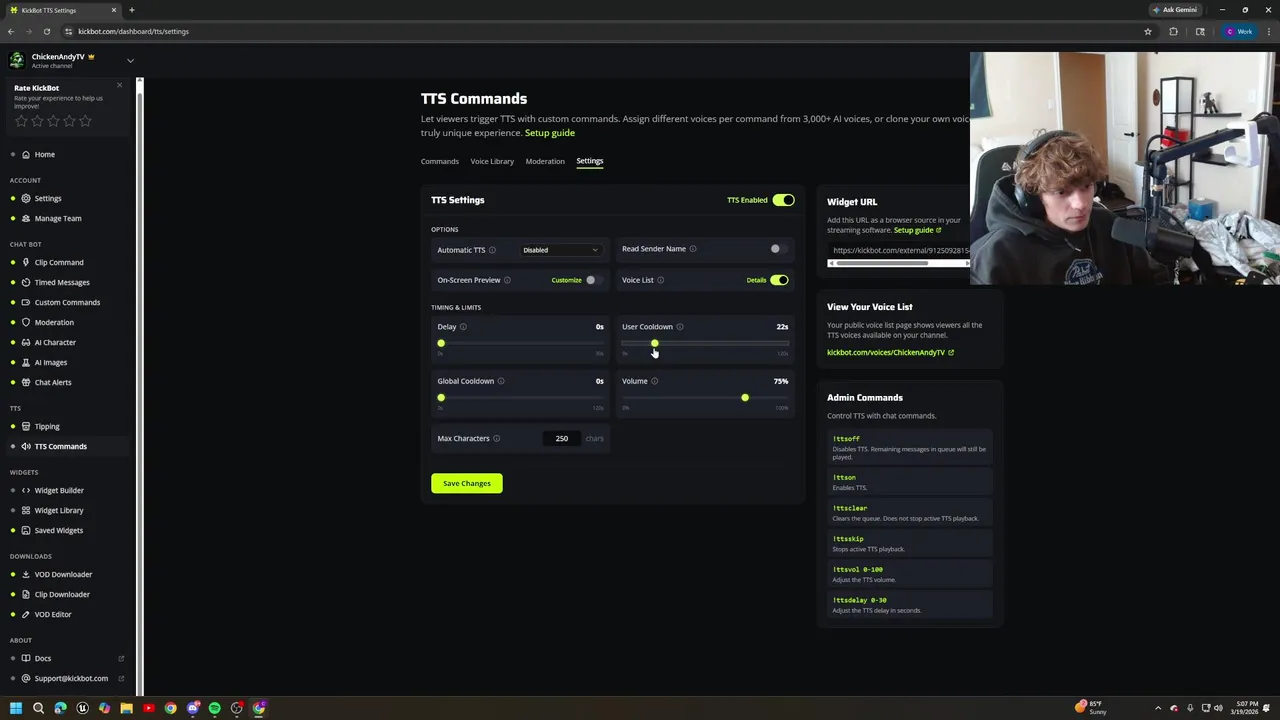Open Setup guide link in page header

pos(550,133)
